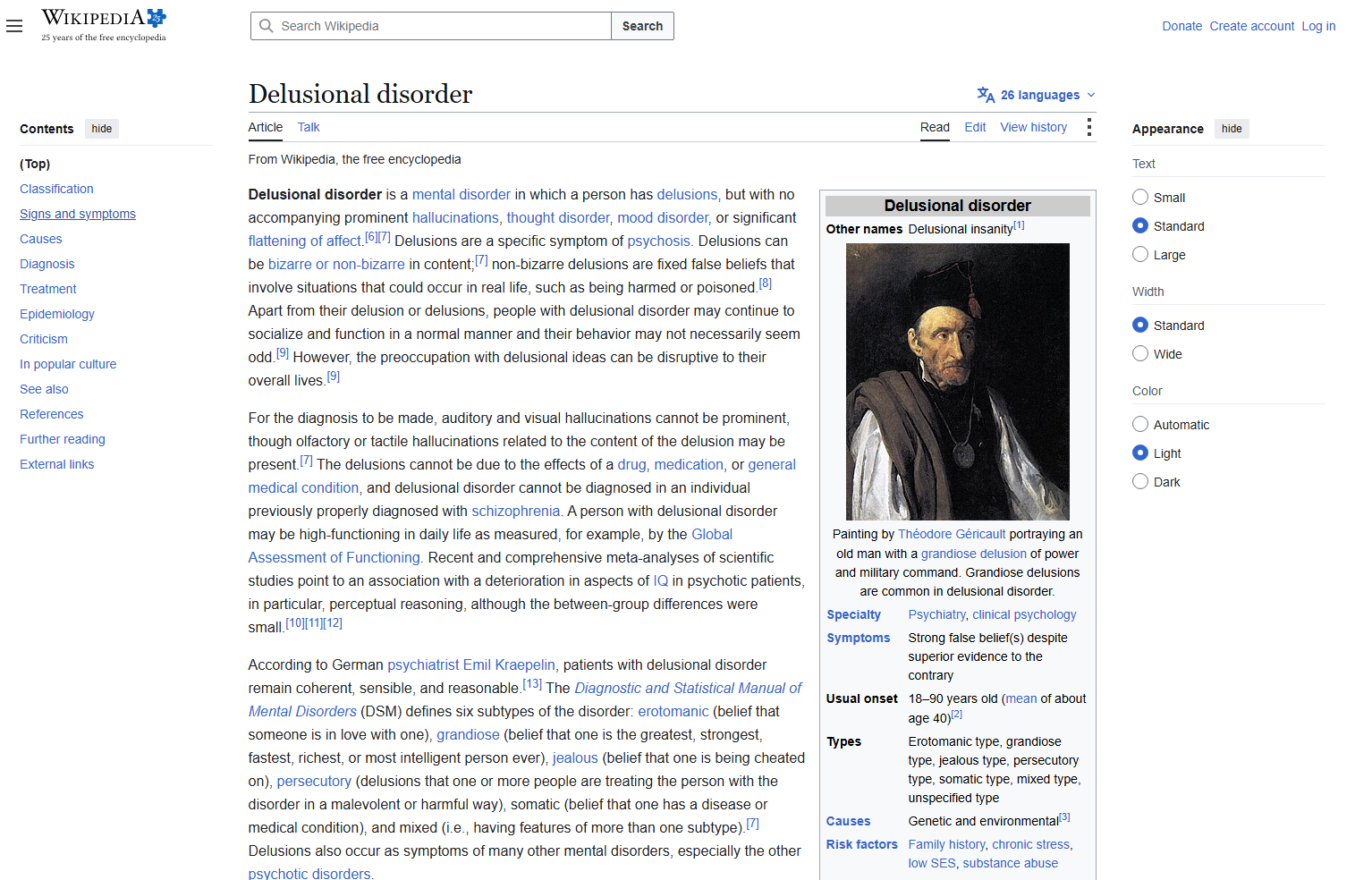Open the chronic stress link
This screenshot has width=1372, height=880.
[1031, 844]
